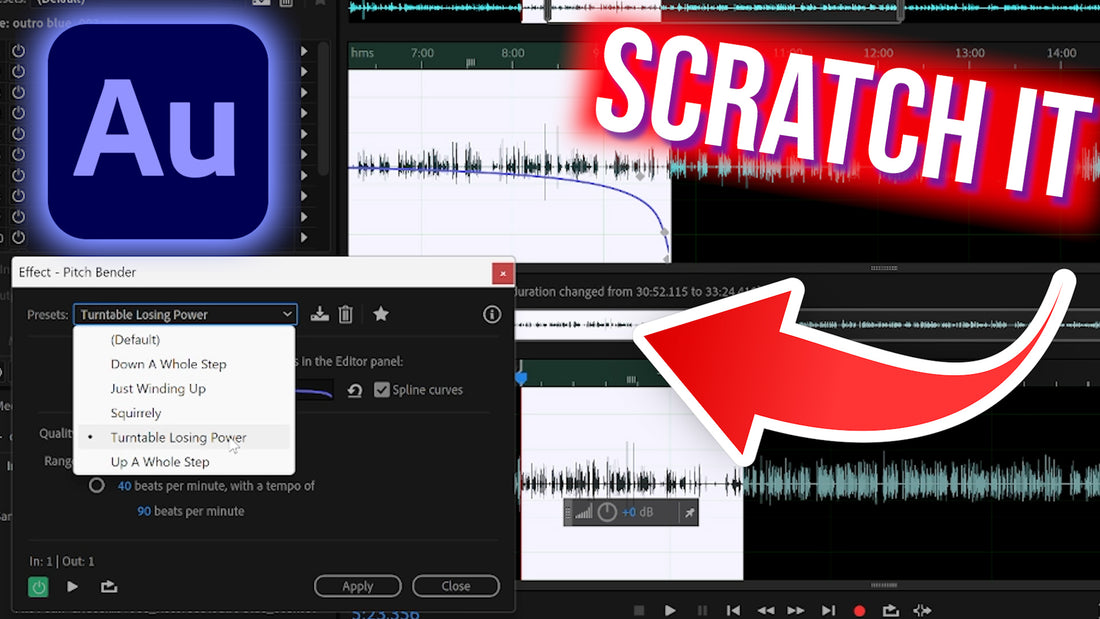Click the HUD level bars icon
The height and width of the screenshot is (619, 1100).
coord(583,512)
